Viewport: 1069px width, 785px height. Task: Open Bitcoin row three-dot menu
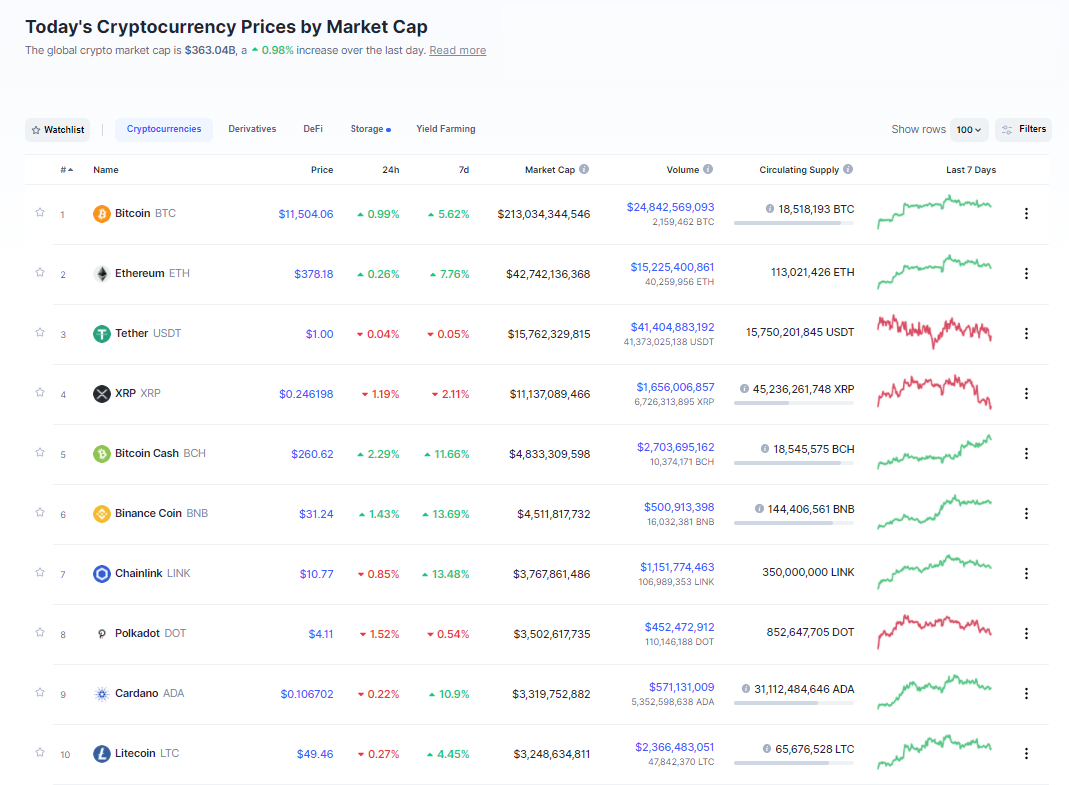[1026, 213]
